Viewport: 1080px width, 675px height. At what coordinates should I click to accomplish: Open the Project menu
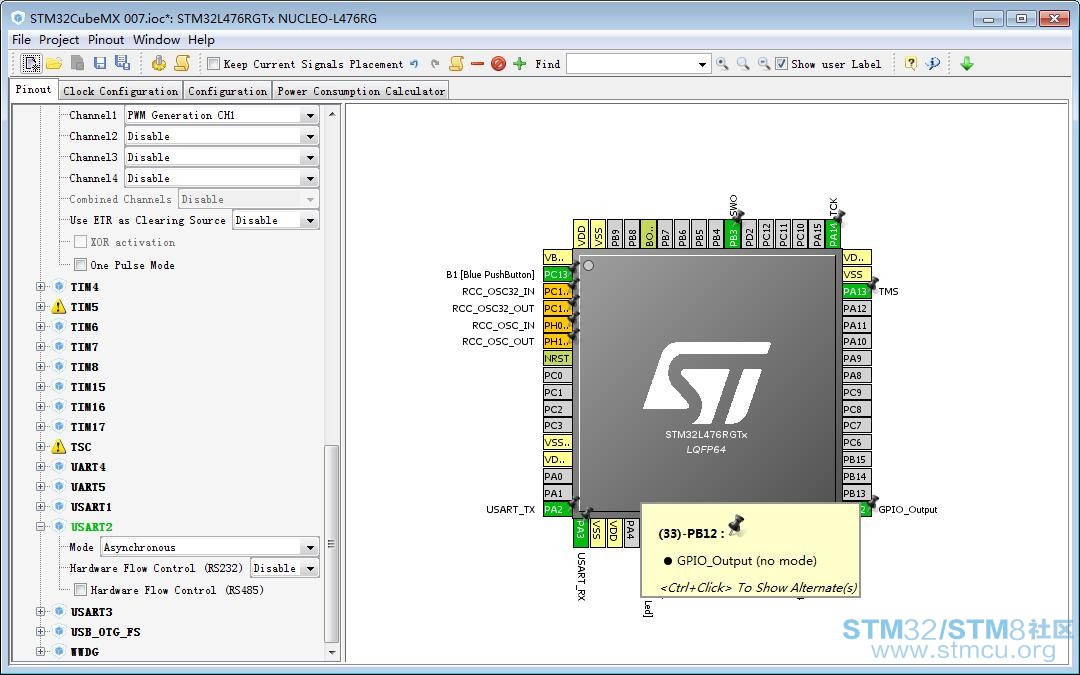point(59,39)
